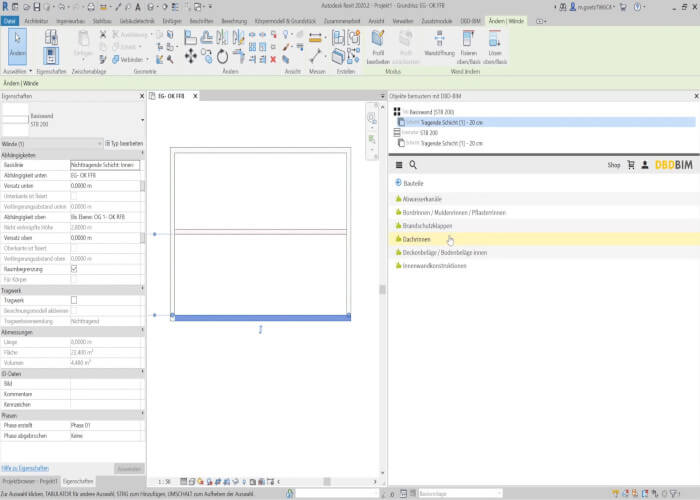Close the EG- OK FFB view tab
Viewport: 700px width, 500px height.
[x=195, y=96]
